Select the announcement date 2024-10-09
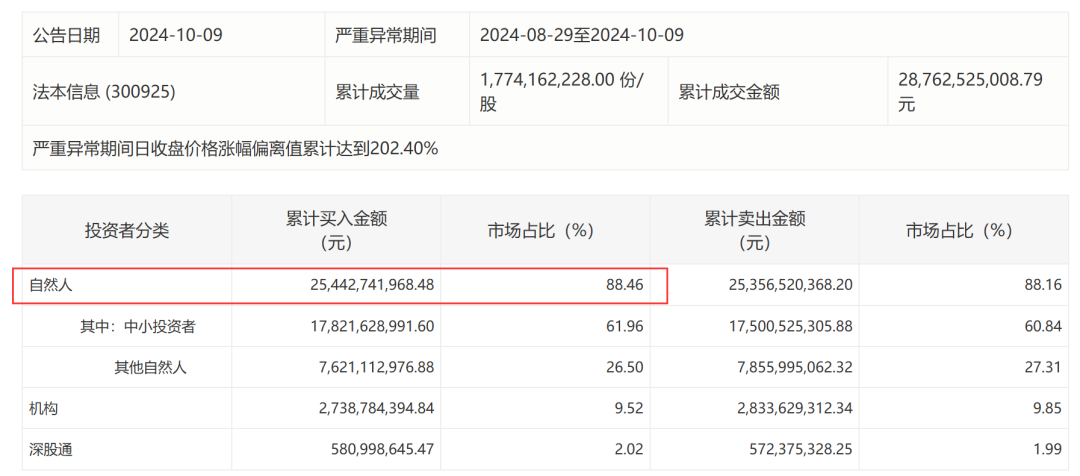 pos(176,35)
